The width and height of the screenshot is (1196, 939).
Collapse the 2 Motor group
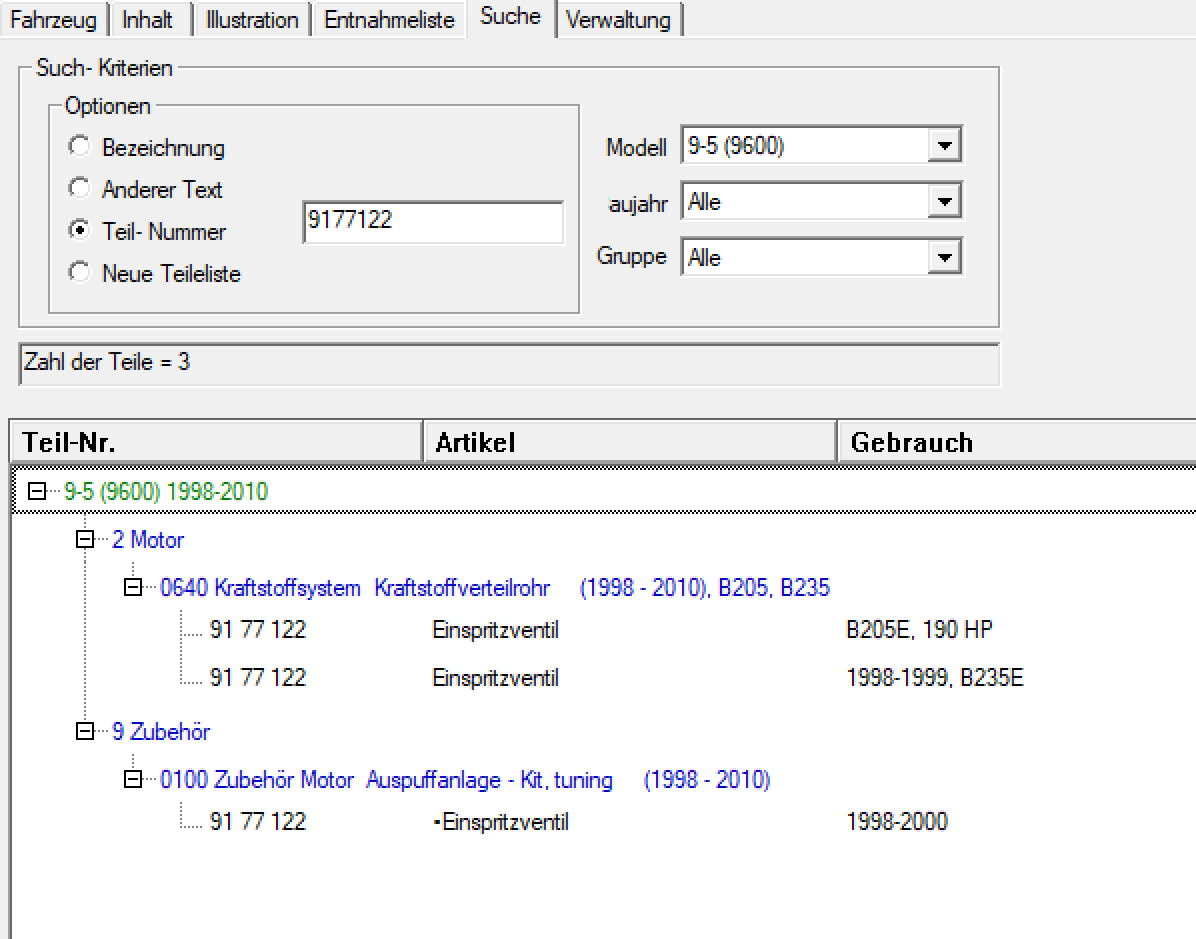[85, 539]
